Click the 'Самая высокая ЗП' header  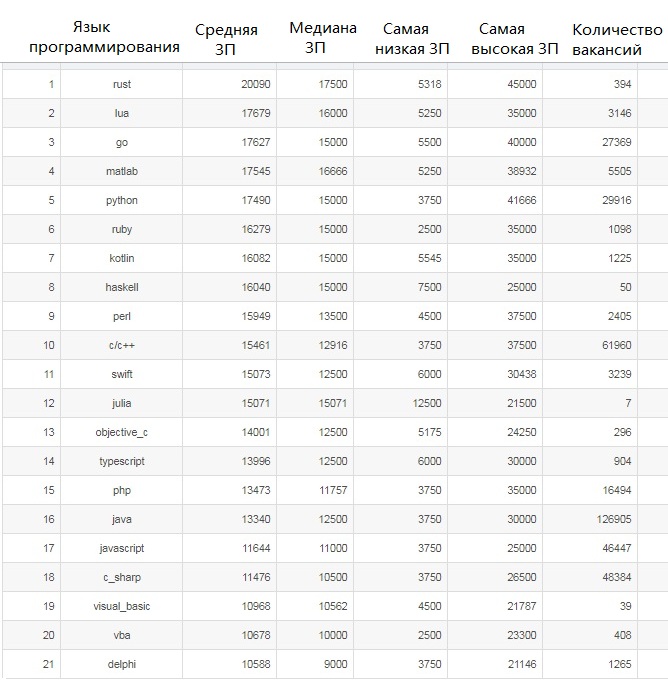[515, 38]
